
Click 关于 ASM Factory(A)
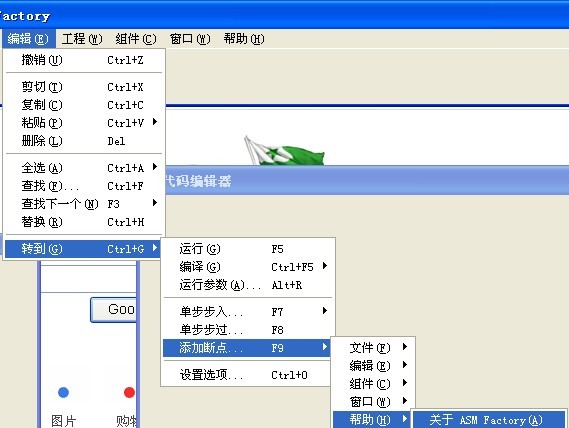pos(488,420)
